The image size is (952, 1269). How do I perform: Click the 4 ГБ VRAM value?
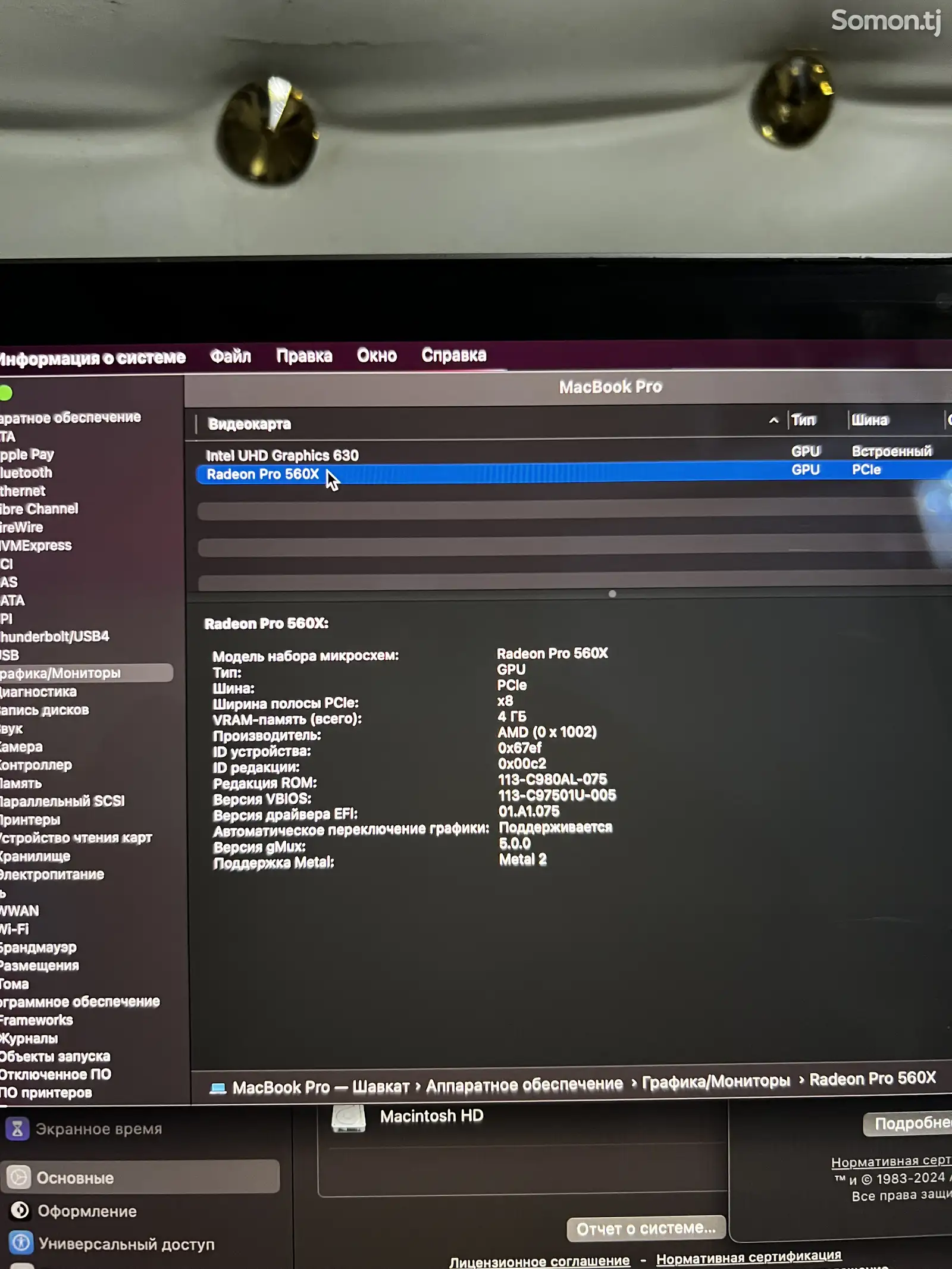coord(512,716)
